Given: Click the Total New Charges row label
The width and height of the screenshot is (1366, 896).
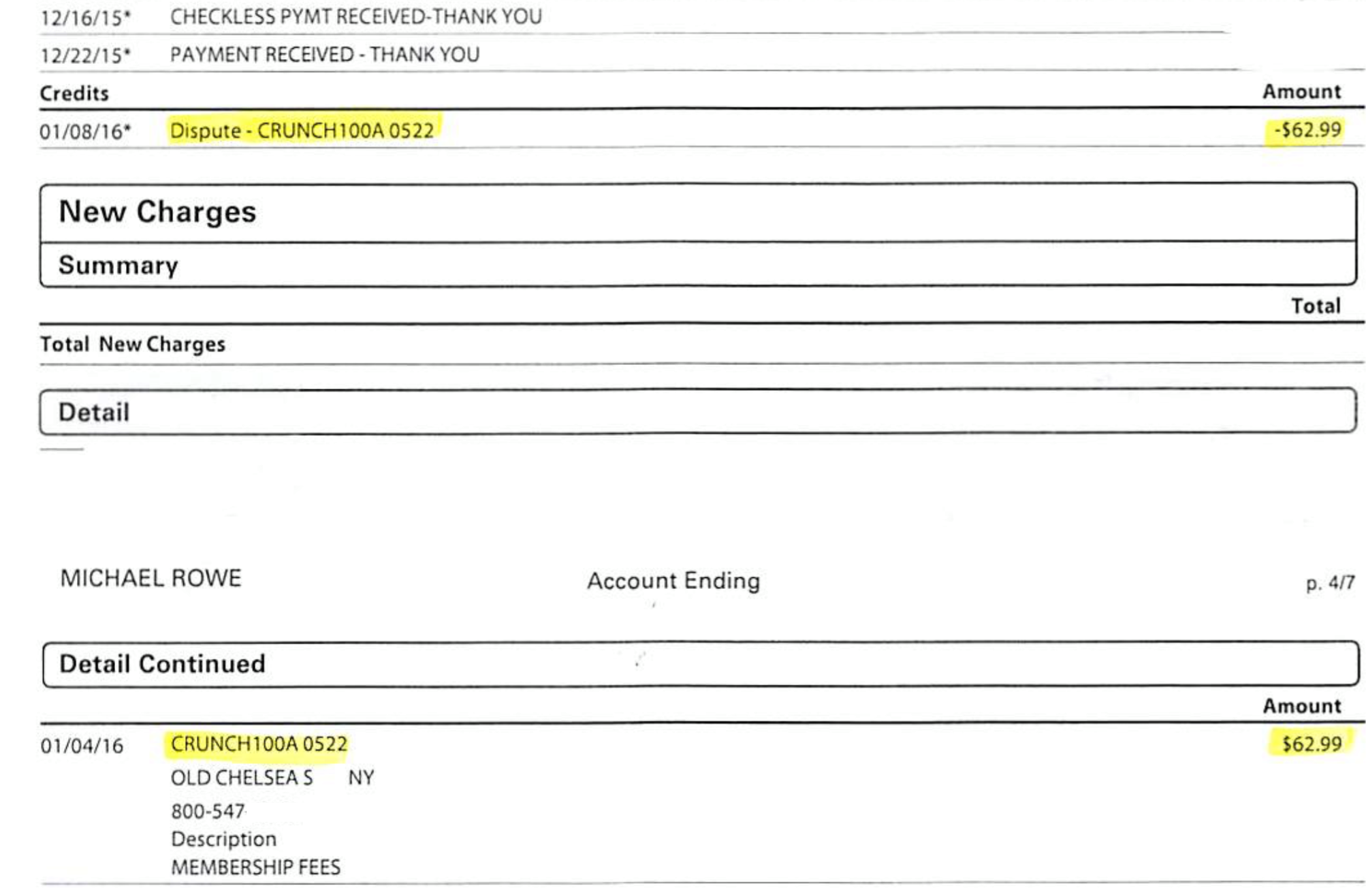Looking at the screenshot, I should tap(132, 344).
